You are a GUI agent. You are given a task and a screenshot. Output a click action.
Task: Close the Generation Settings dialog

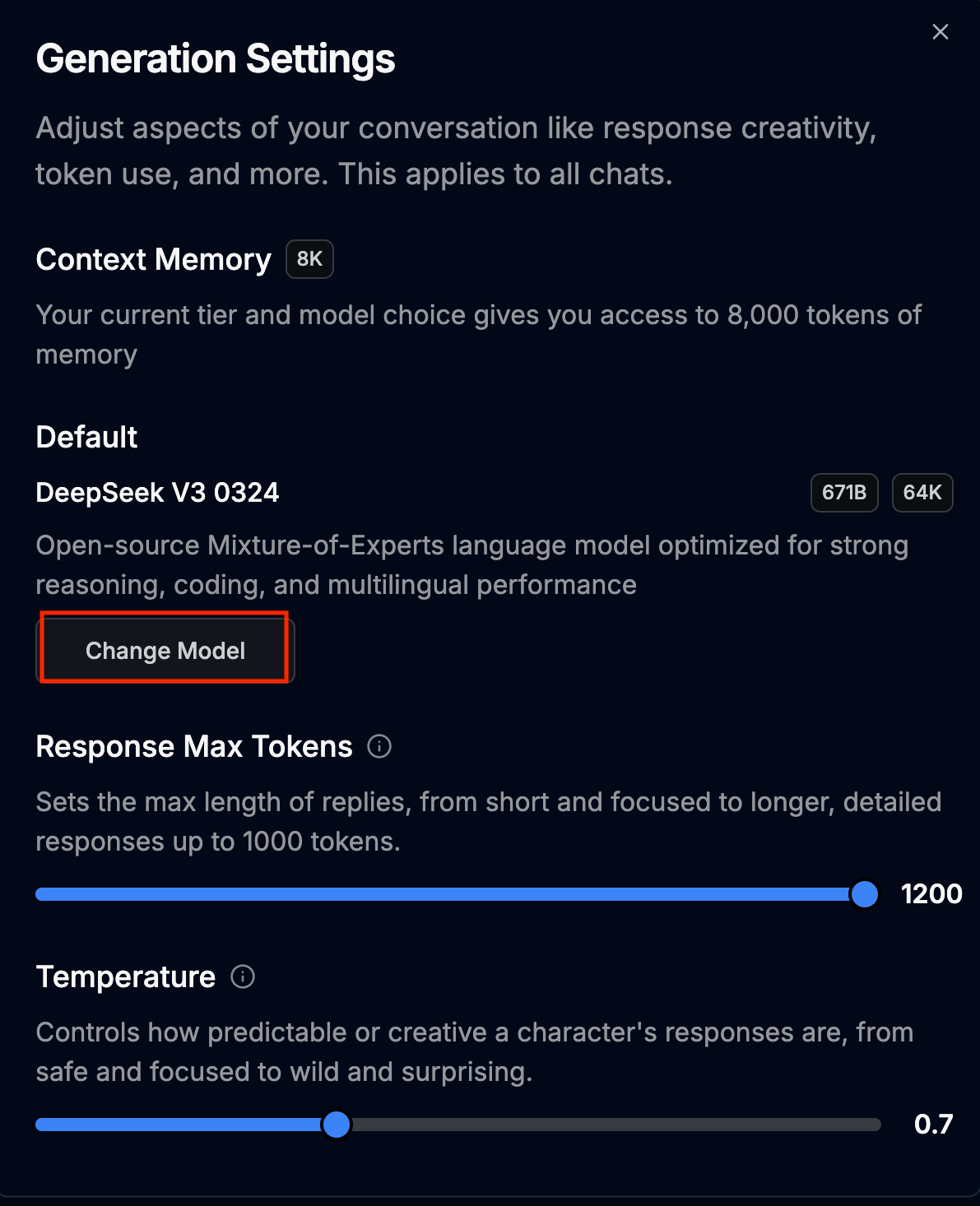(x=941, y=32)
